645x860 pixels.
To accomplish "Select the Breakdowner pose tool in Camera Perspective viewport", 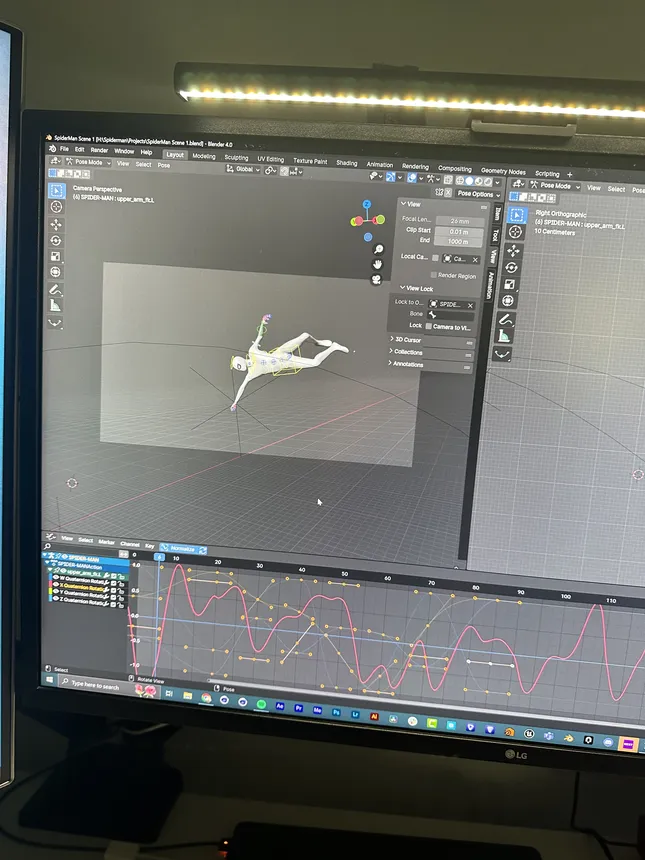I will coord(55,322).
